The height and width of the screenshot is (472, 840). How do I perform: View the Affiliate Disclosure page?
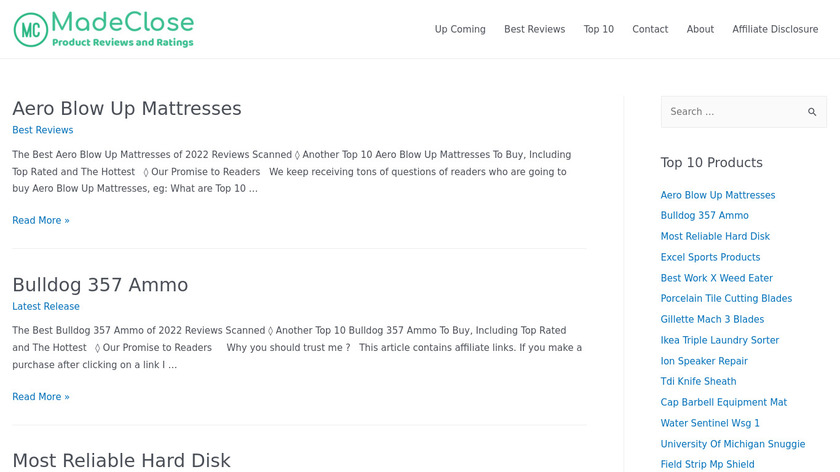(775, 30)
